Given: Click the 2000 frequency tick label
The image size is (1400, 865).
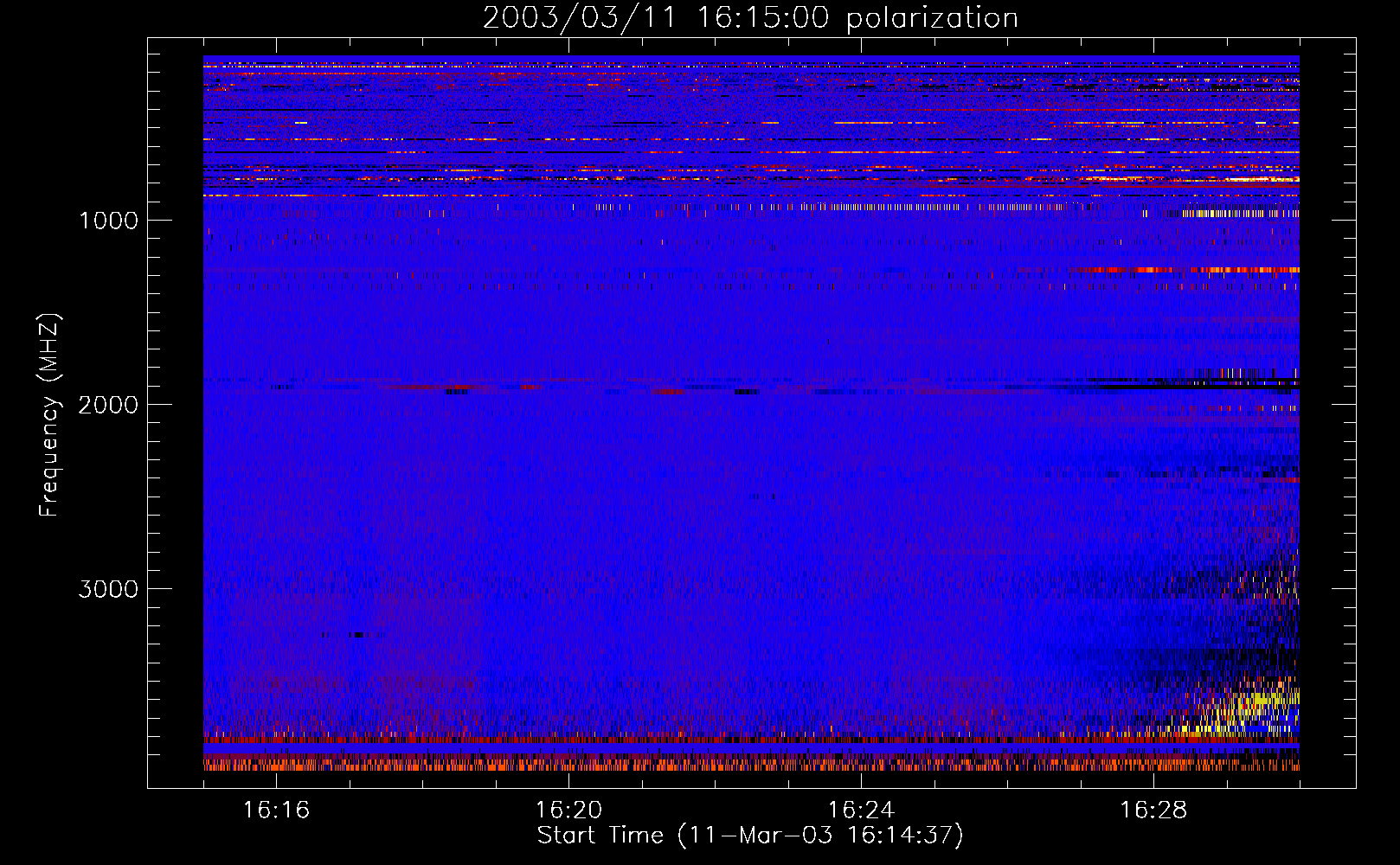Looking at the screenshot, I should [x=108, y=405].
